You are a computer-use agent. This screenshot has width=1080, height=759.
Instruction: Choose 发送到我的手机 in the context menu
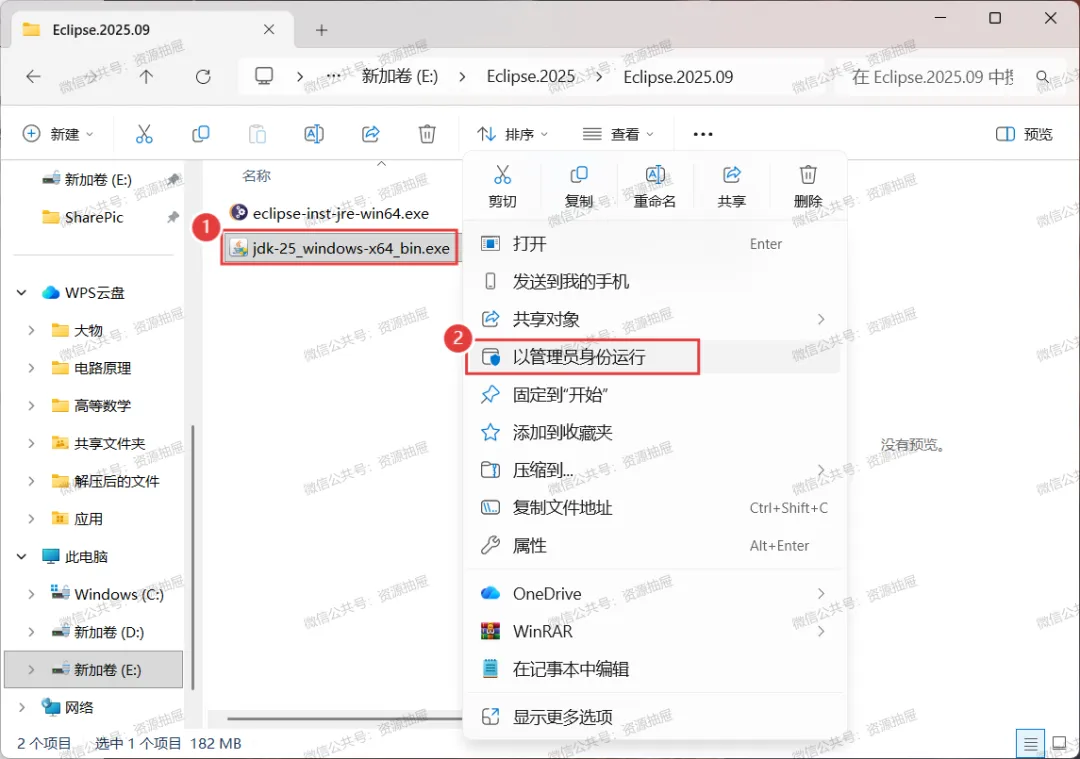pos(653,281)
